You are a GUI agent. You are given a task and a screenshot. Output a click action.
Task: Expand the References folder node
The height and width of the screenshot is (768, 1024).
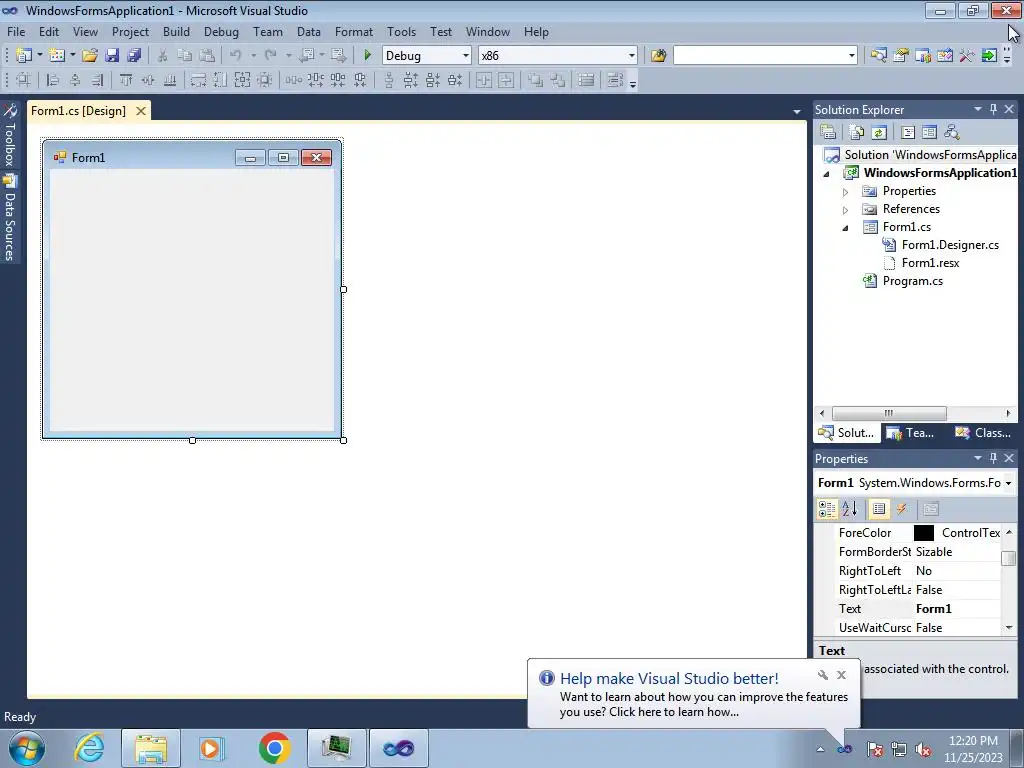click(x=845, y=210)
